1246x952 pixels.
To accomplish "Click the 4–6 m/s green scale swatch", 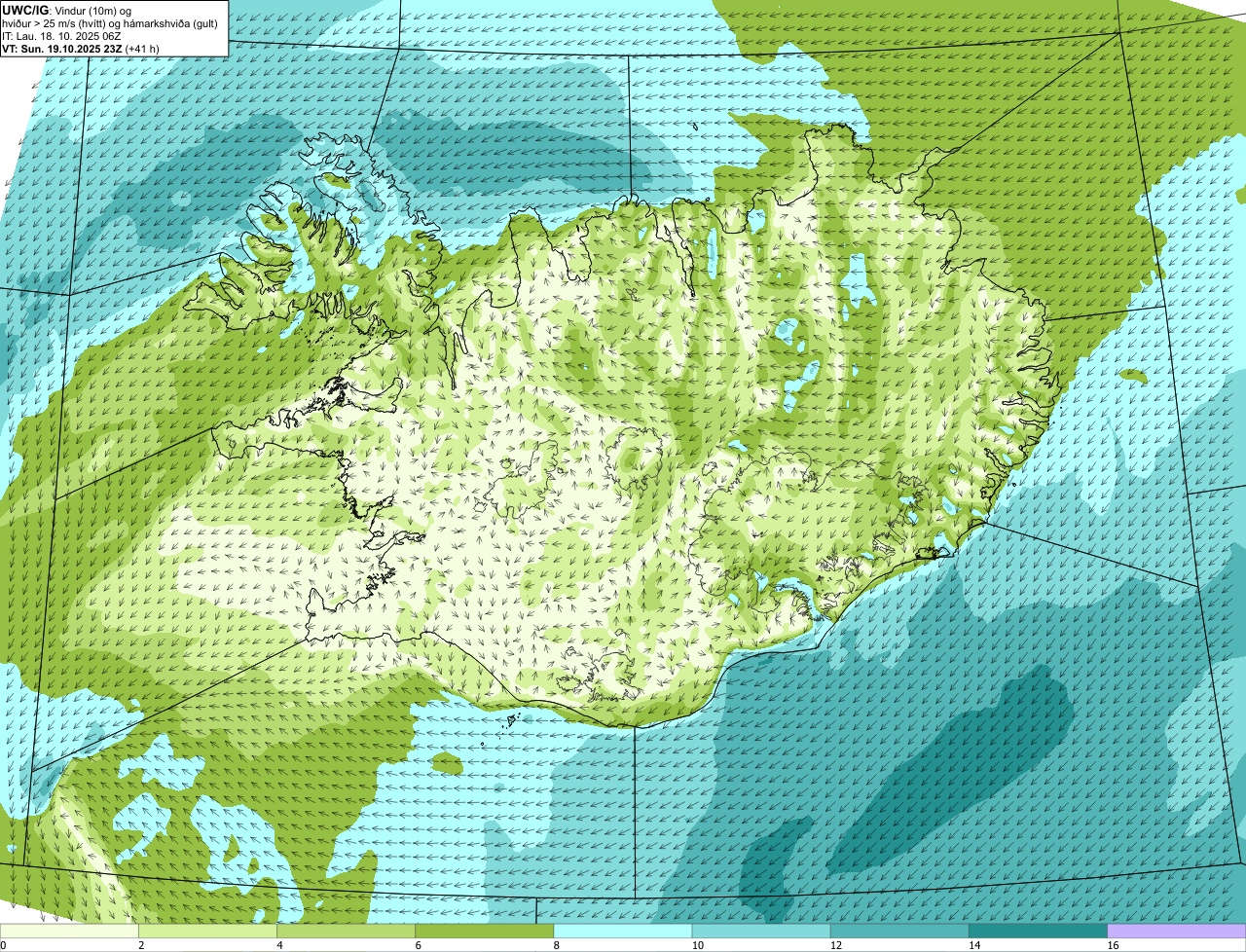I will 347,932.
